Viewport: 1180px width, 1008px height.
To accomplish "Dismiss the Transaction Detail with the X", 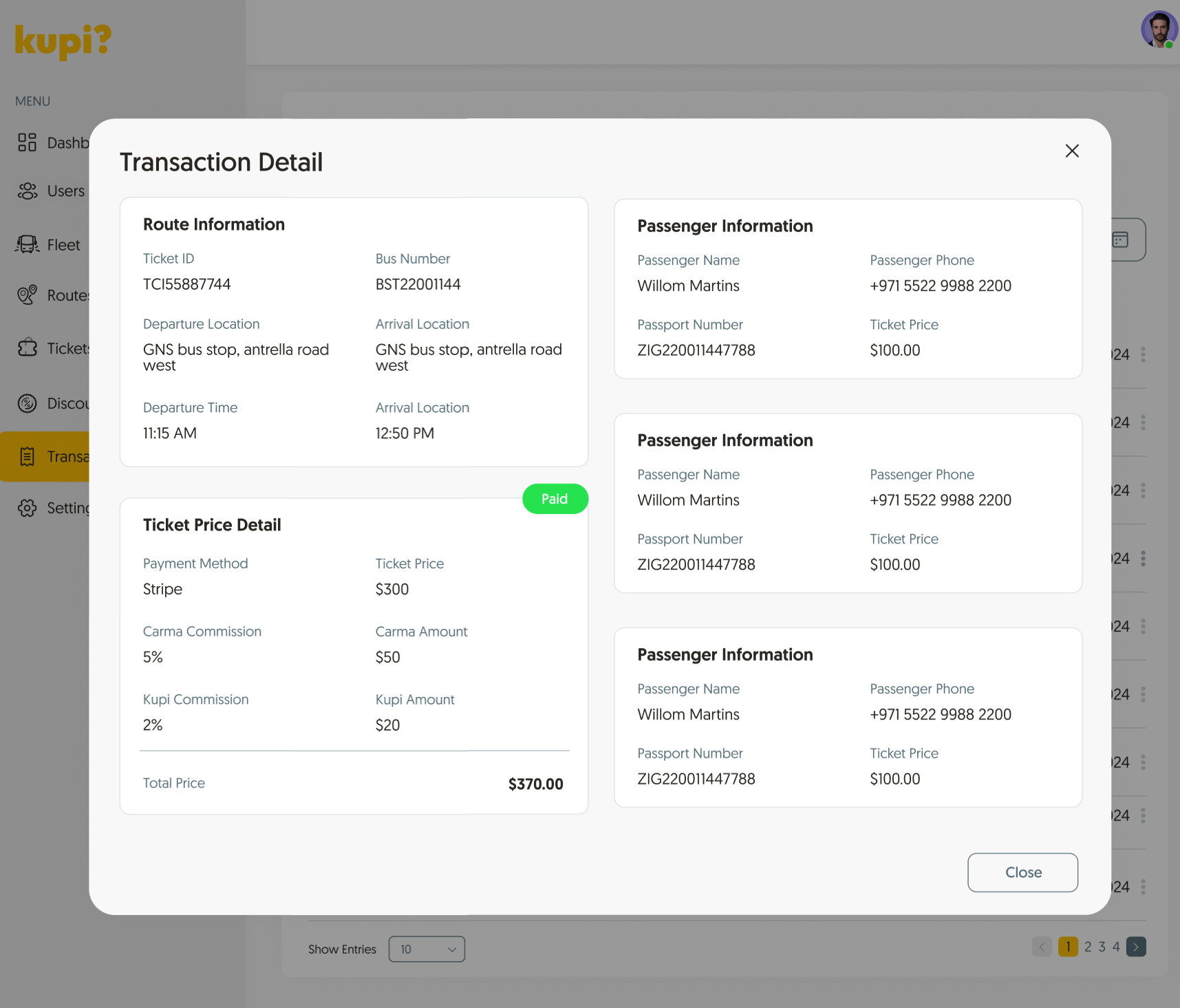I will (1072, 151).
